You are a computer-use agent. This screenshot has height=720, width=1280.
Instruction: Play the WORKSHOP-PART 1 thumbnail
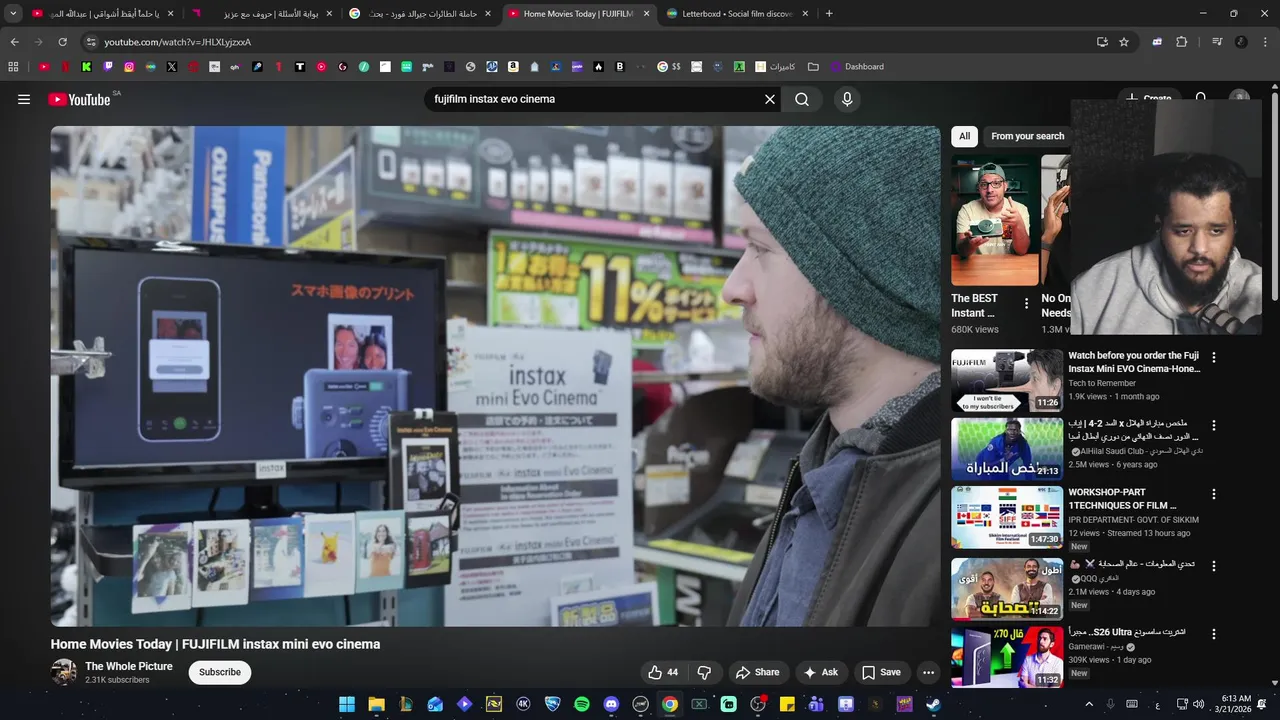pyautogui.click(x=1007, y=518)
